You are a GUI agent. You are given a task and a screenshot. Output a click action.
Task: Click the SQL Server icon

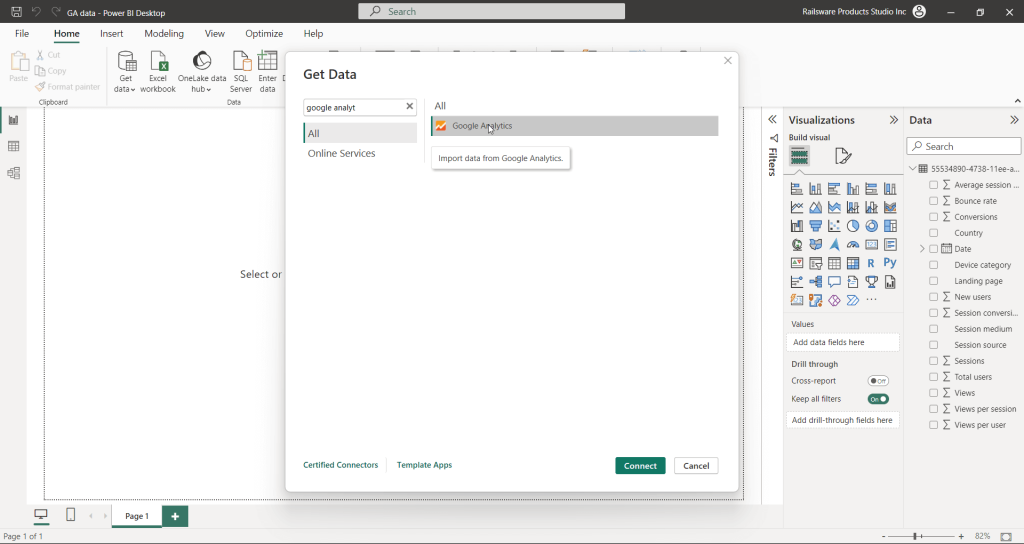click(x=242, y=70)
